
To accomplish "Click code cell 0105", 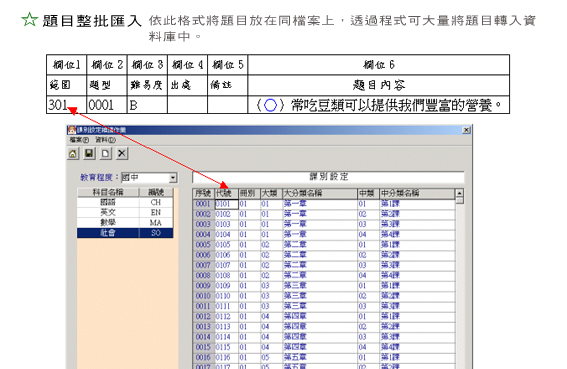I will point(226,245).
